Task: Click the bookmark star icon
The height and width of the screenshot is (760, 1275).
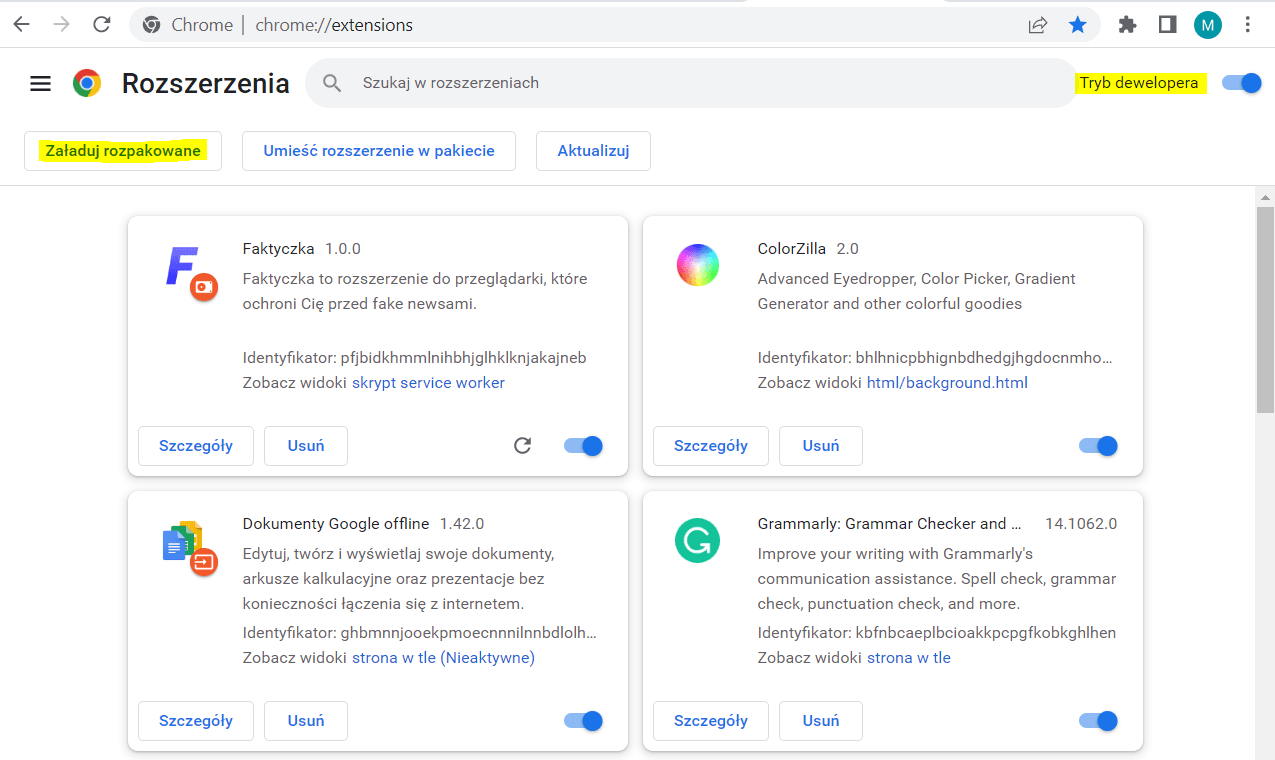Action: (x=1077, y=25)
